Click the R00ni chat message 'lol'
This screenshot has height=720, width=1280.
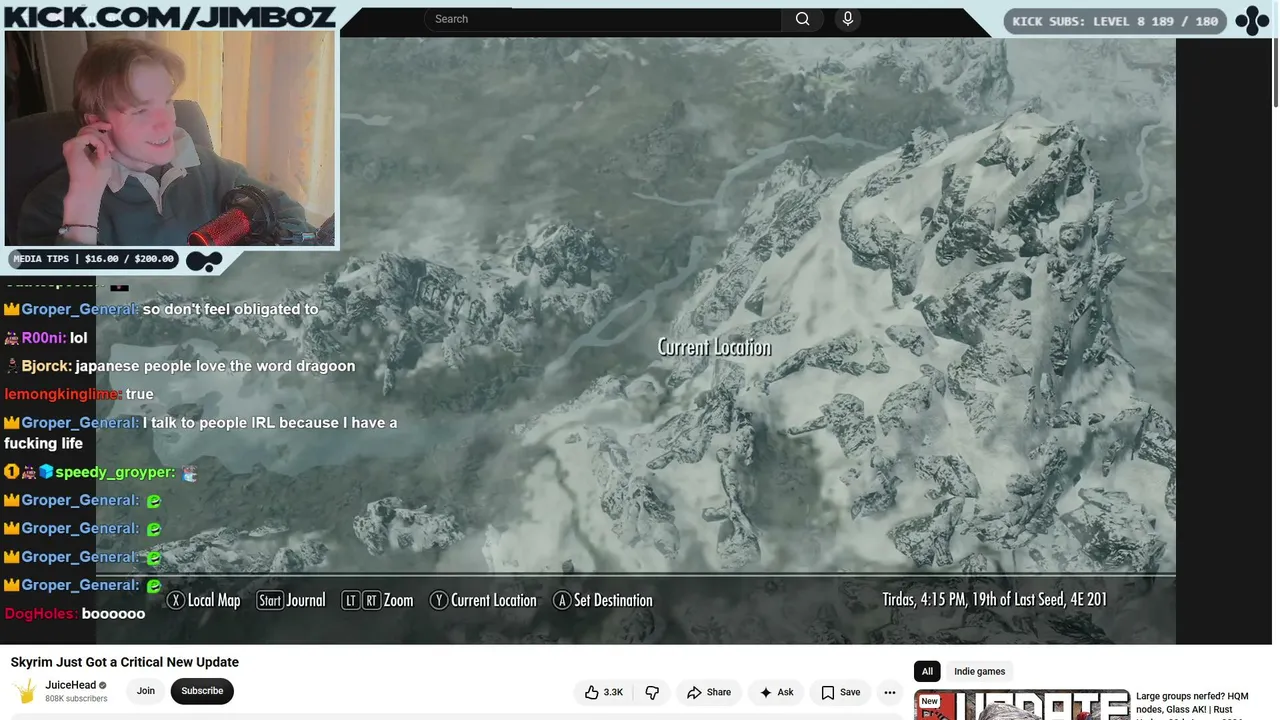click(79, 338)
